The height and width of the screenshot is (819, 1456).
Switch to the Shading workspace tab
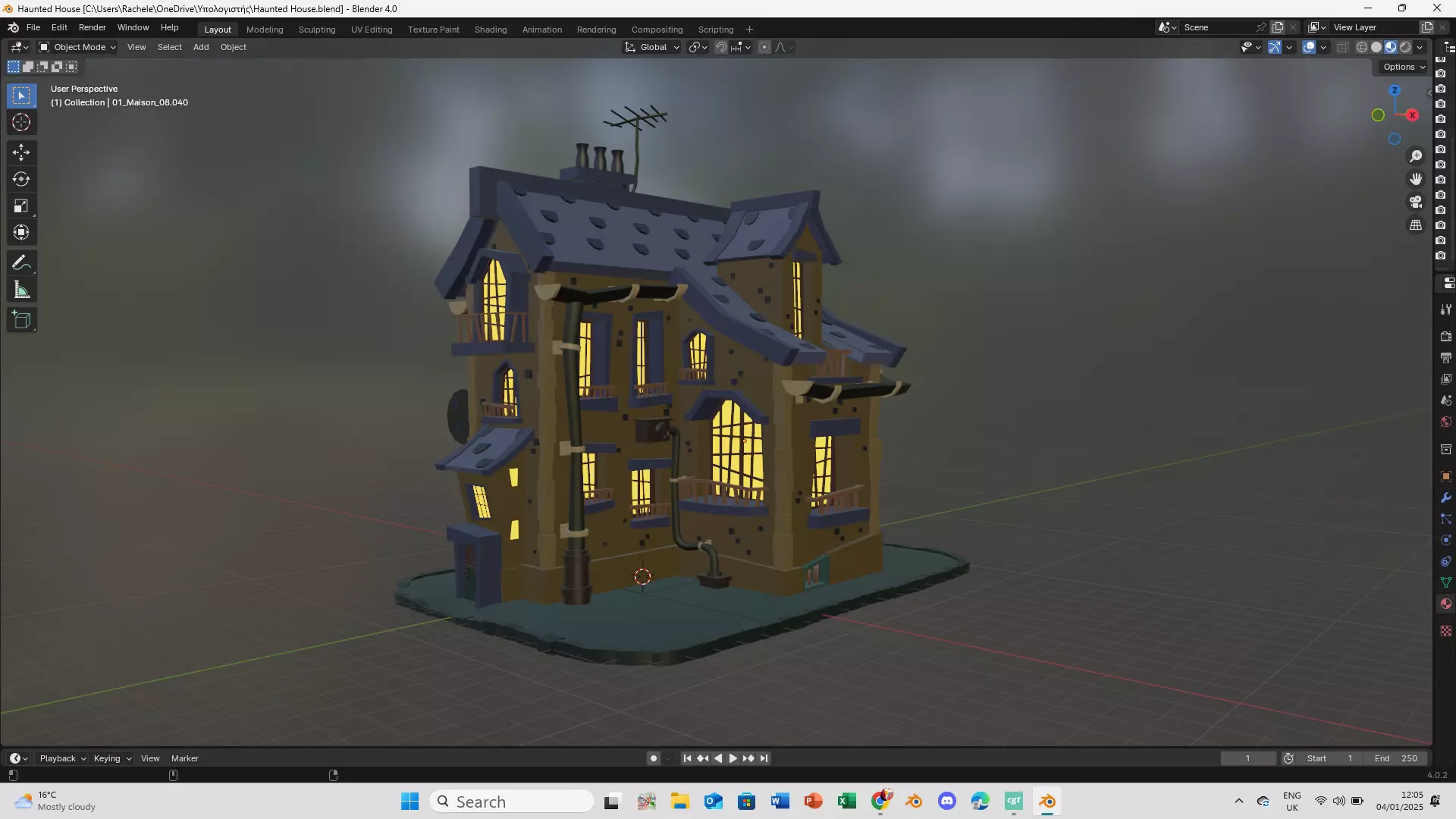[491, 30]
